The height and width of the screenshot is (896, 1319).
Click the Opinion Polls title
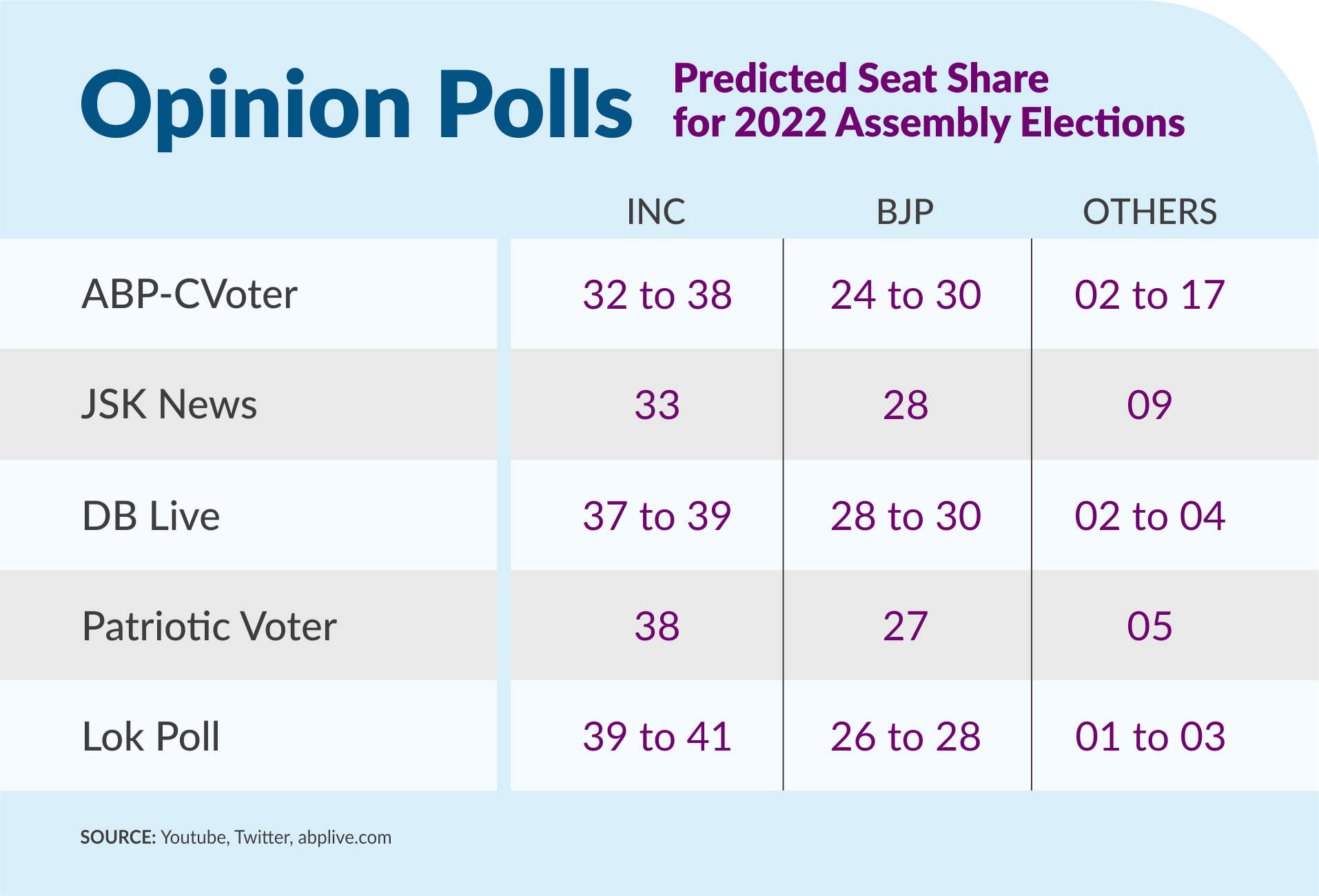356,107
